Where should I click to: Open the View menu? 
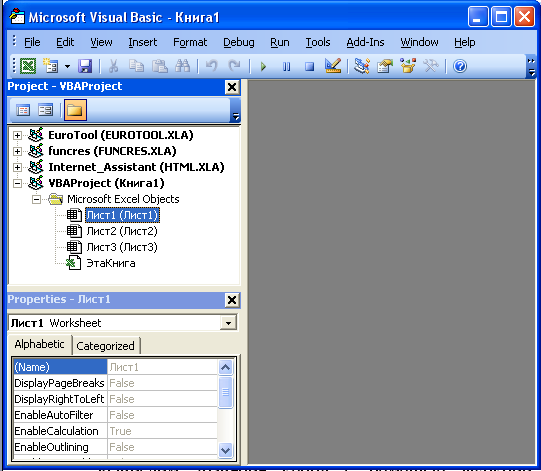[x=101, y=42]
